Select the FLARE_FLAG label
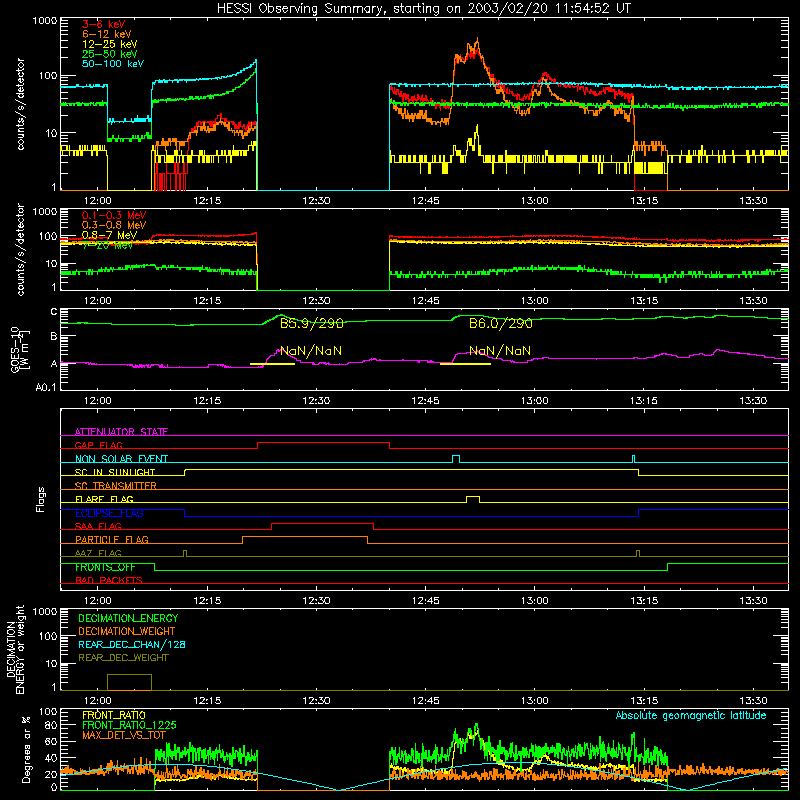 pyautogui.click(x=104, y=499)
